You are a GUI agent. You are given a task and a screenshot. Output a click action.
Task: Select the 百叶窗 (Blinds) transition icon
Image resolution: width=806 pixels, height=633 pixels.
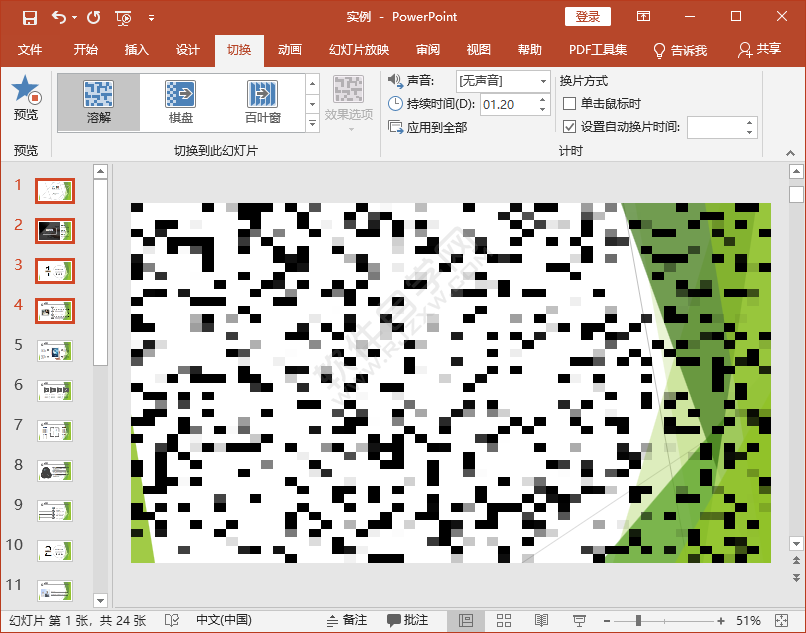(x=262, y=94)
